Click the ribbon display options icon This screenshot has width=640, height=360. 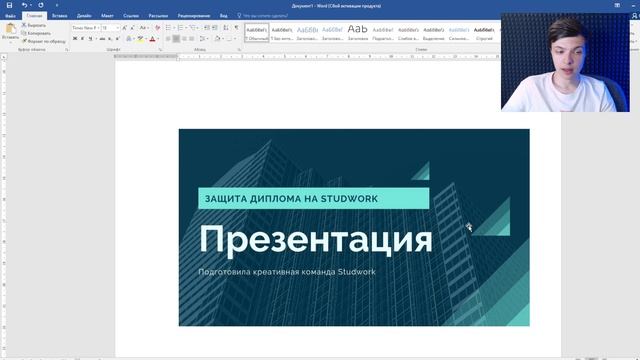617,5
